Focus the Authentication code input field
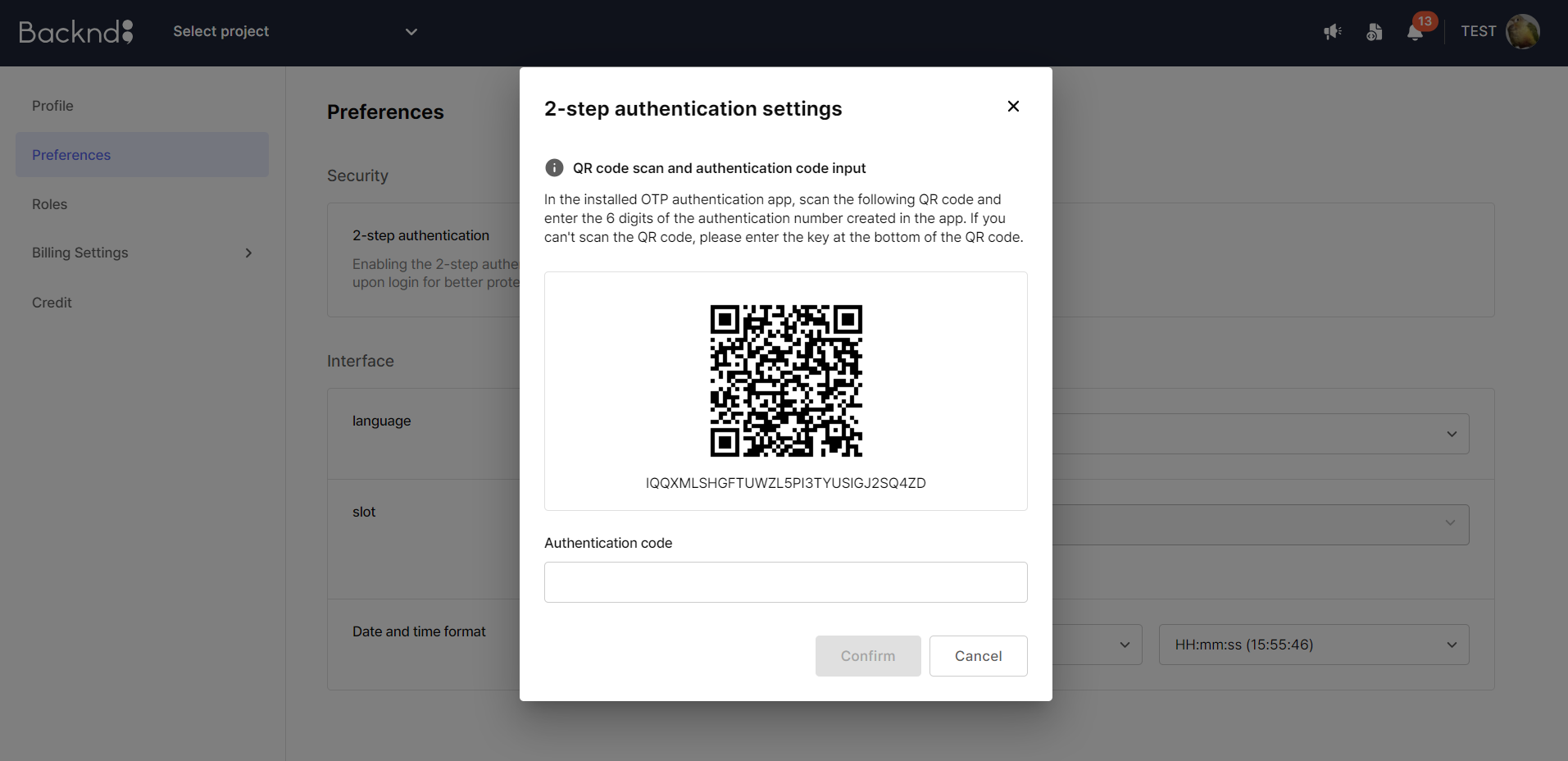The height and width of the screenshot is (761, 1568). point(785,582)
